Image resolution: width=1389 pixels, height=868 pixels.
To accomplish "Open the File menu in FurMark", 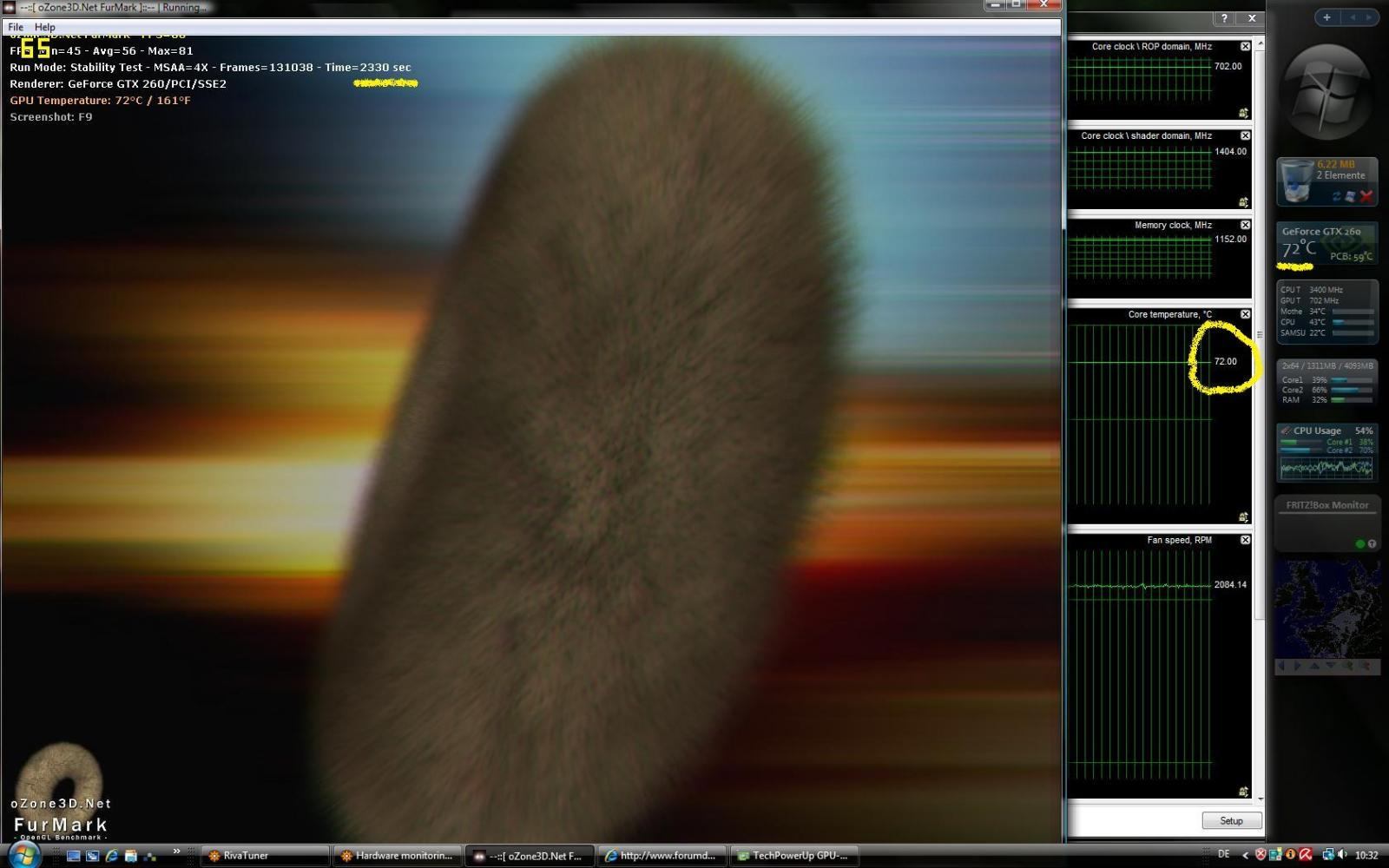I will (16, 27).
